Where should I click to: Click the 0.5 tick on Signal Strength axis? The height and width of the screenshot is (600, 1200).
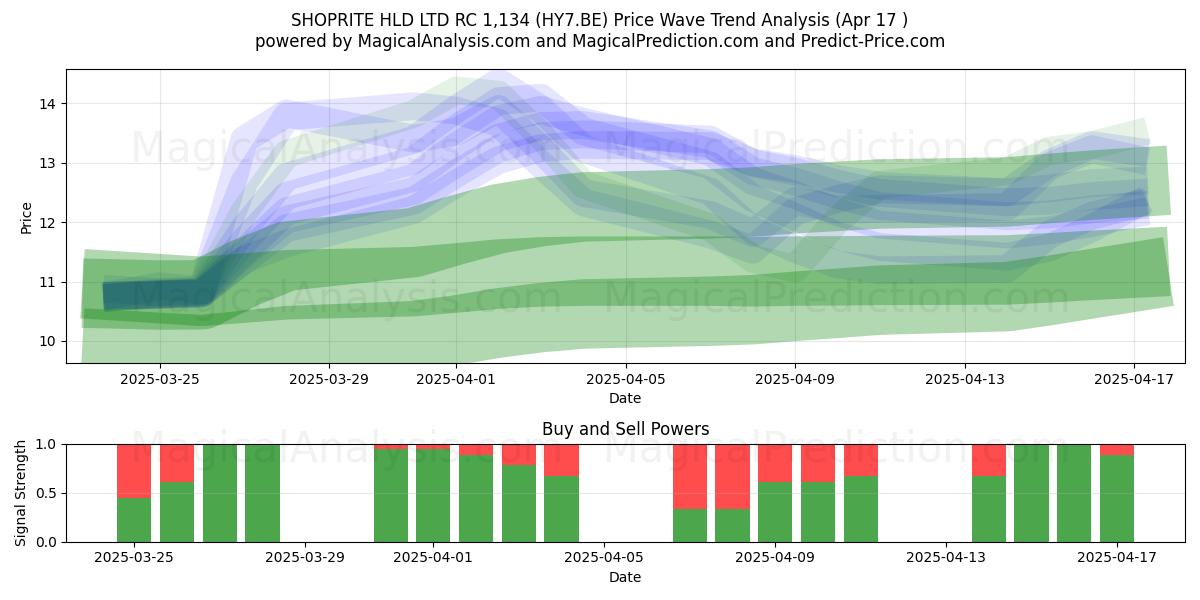[48, 493]
